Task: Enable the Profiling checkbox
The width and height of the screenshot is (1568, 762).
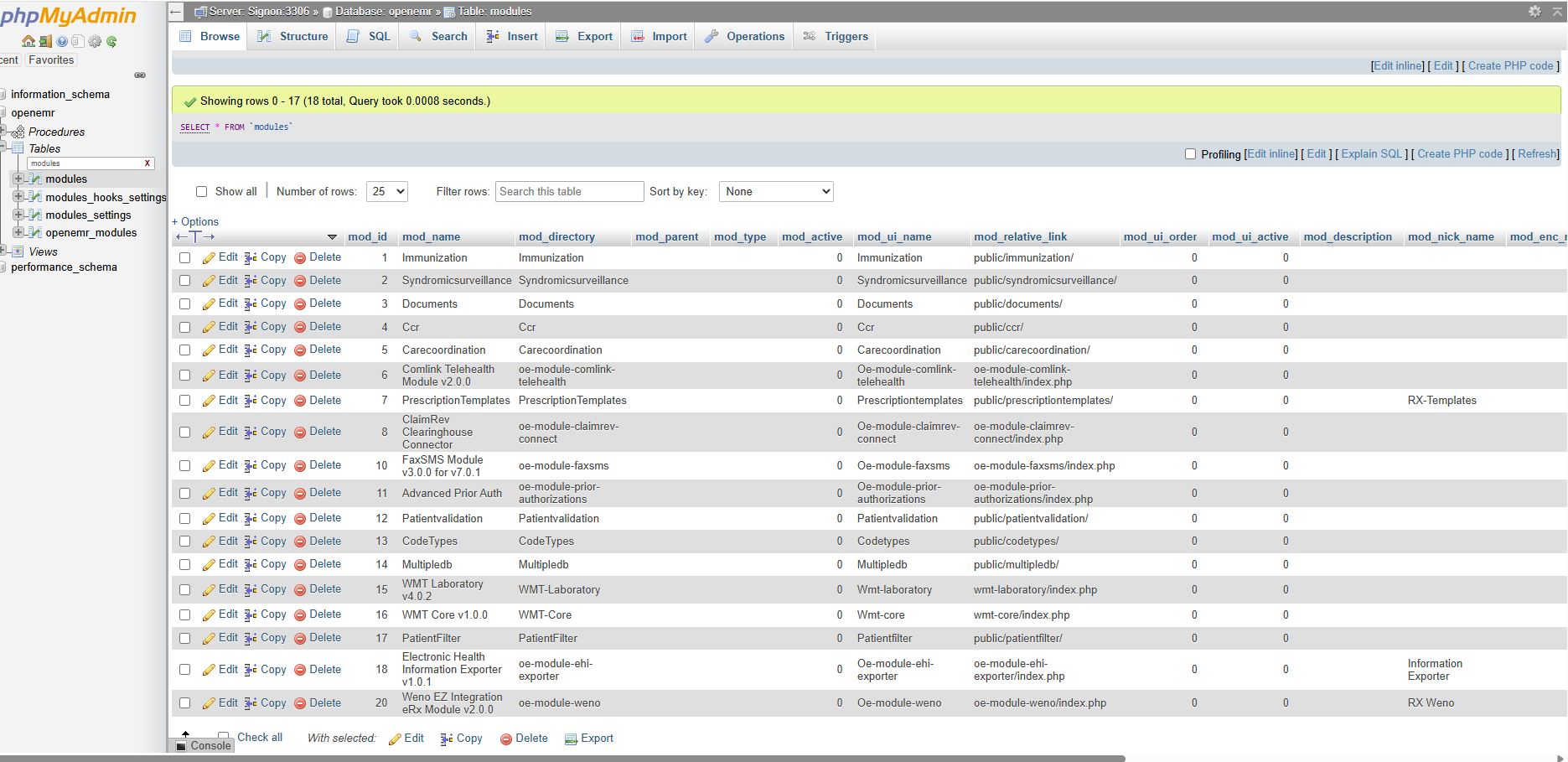Action: click(x=1190, y=154)
